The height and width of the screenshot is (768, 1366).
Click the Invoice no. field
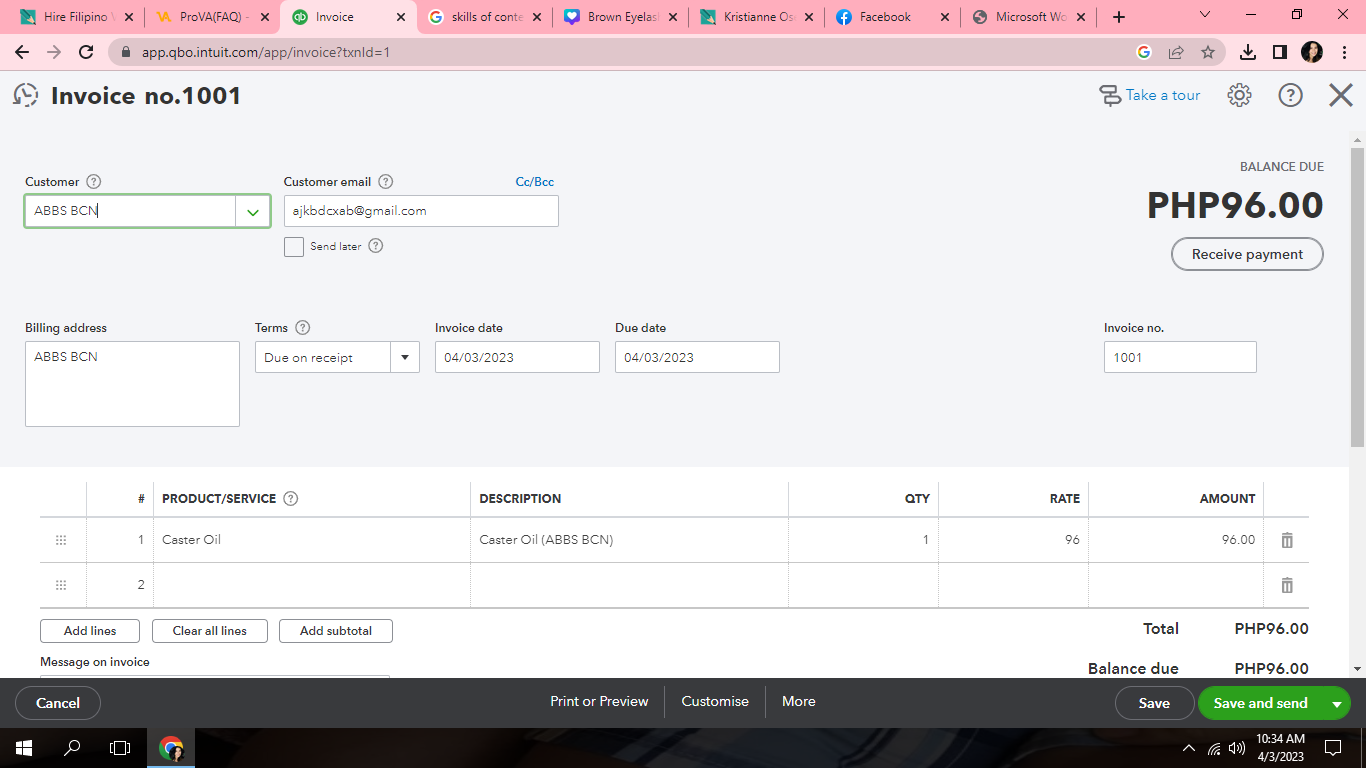pyautogui.click(x=1180, y=357)
